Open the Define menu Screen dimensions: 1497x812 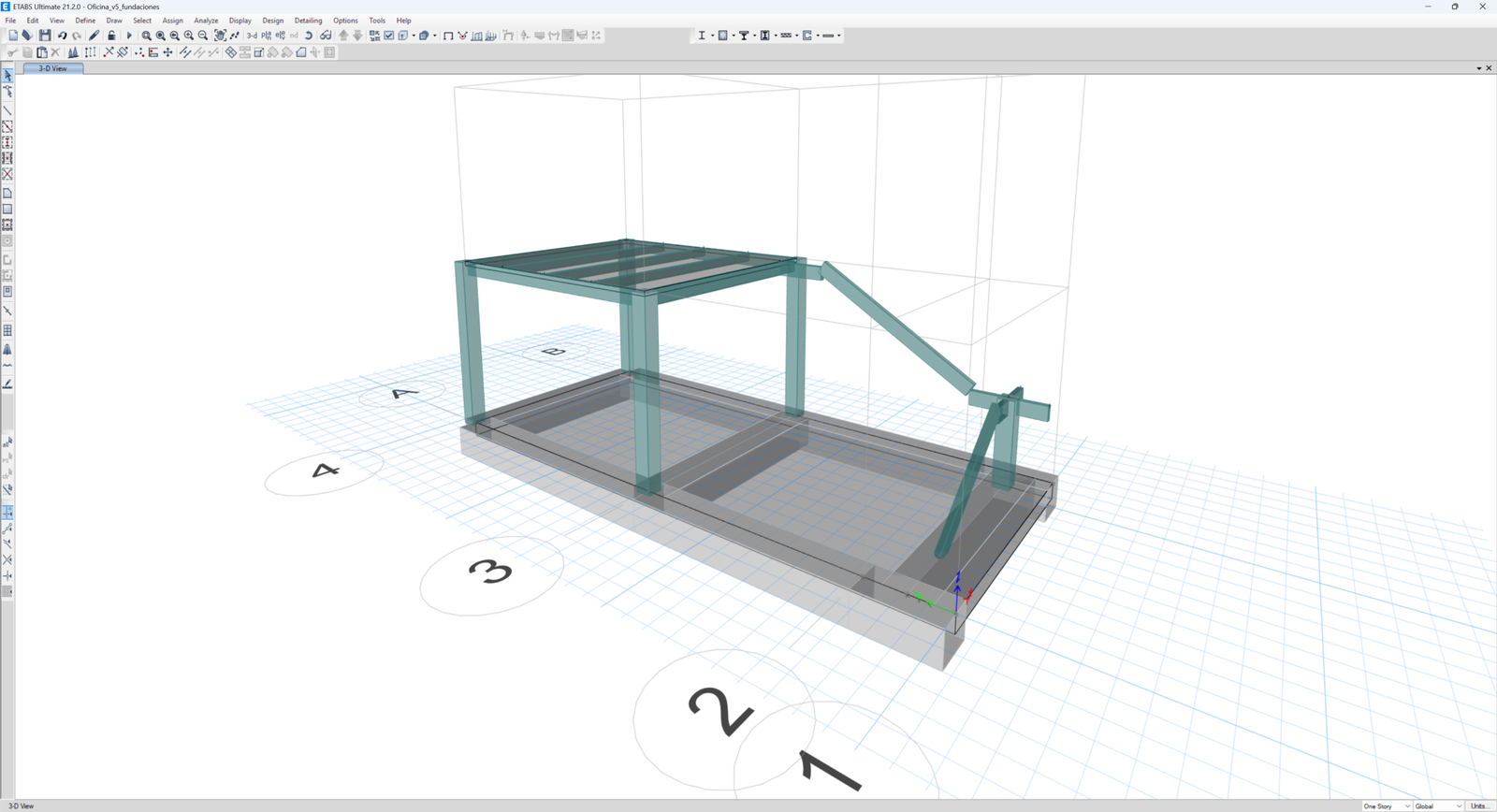pos(85,21)
